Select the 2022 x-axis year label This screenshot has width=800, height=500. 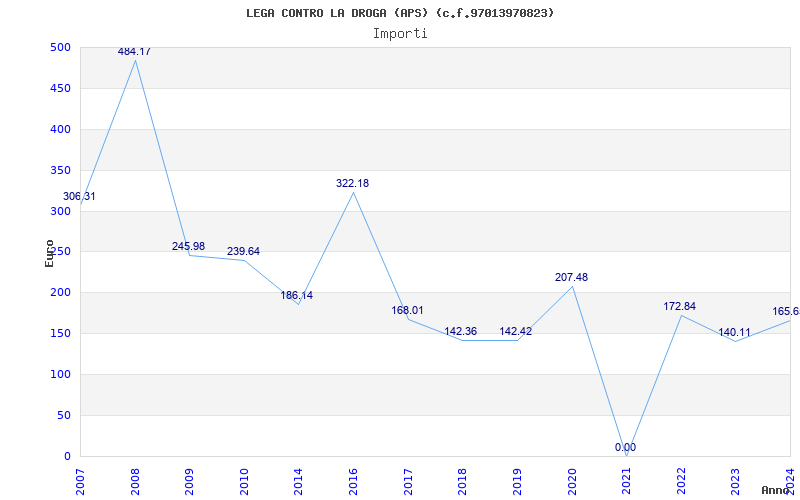tap(681, 482)
